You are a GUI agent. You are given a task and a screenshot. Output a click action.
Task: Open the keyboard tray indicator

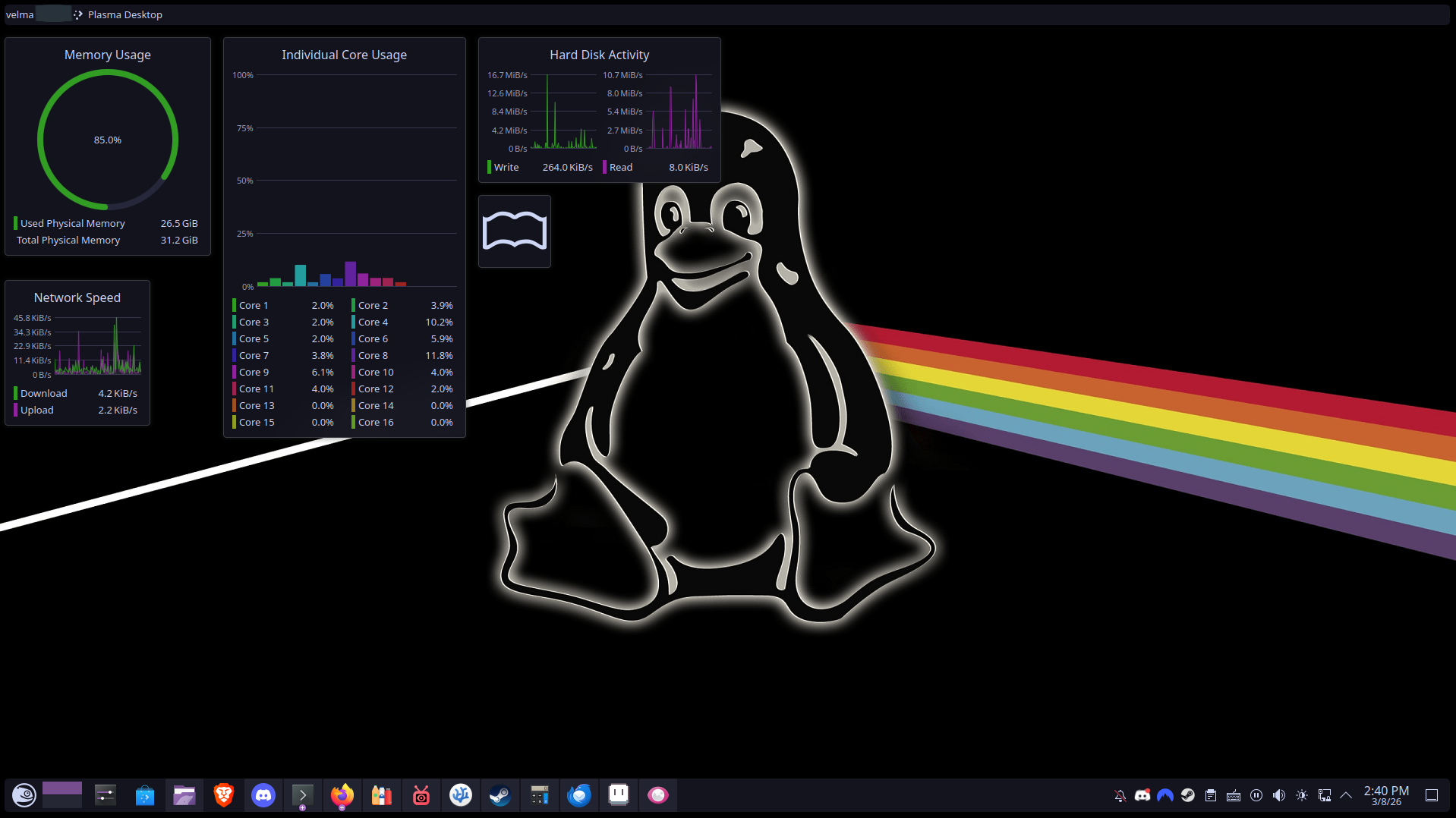point(1234,795)
